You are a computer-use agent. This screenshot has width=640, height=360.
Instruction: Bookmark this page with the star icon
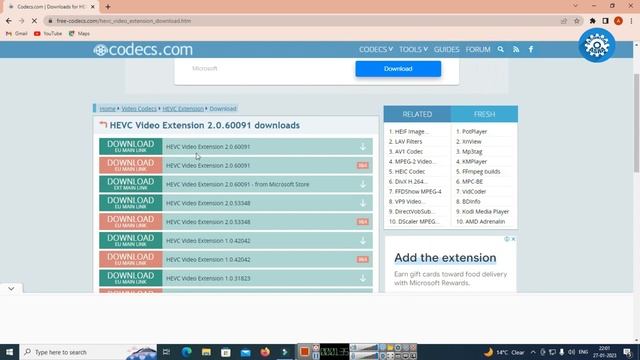click(577, 21)
